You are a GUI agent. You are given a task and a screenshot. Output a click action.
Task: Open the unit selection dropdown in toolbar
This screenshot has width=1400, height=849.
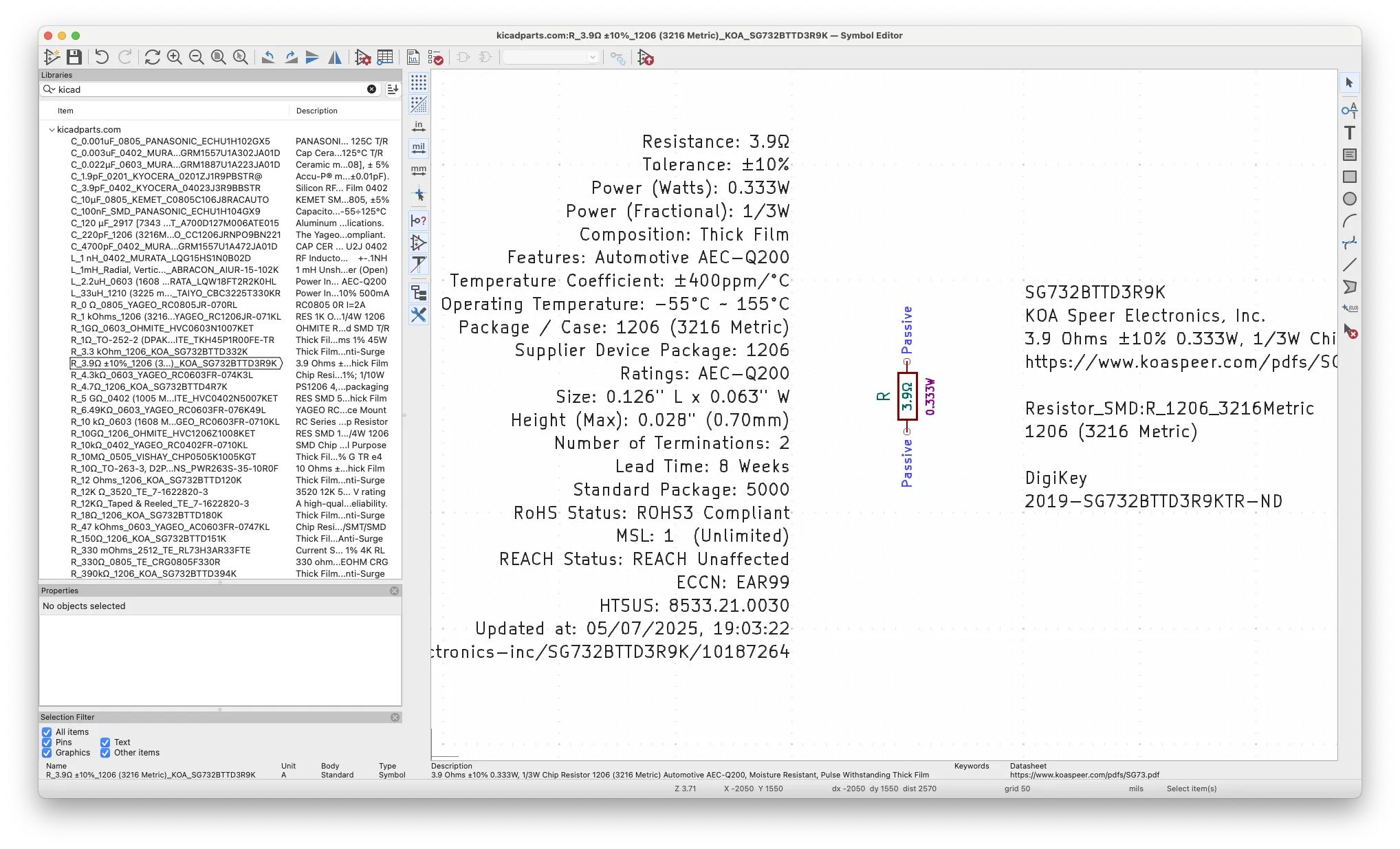pos(593,57)
